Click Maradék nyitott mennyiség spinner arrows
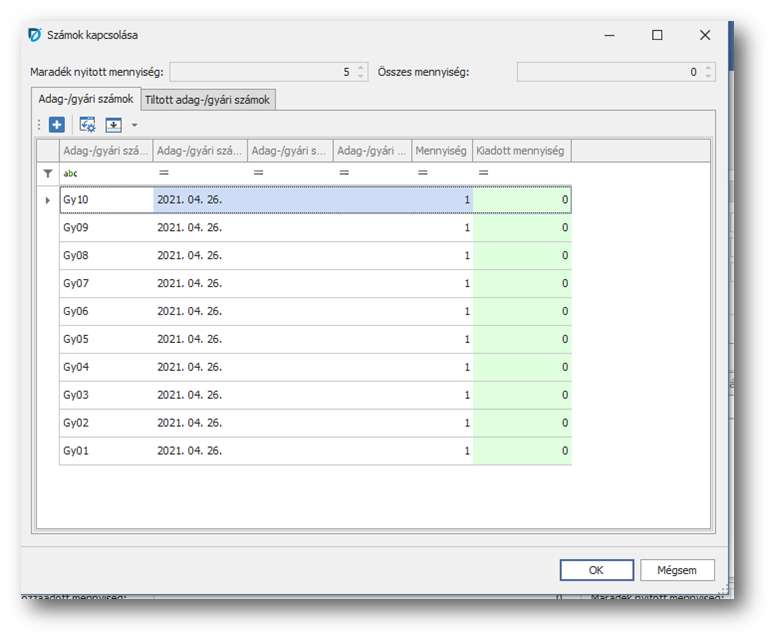The height and width of the screenshot is (641, 776). coord(361,72)
